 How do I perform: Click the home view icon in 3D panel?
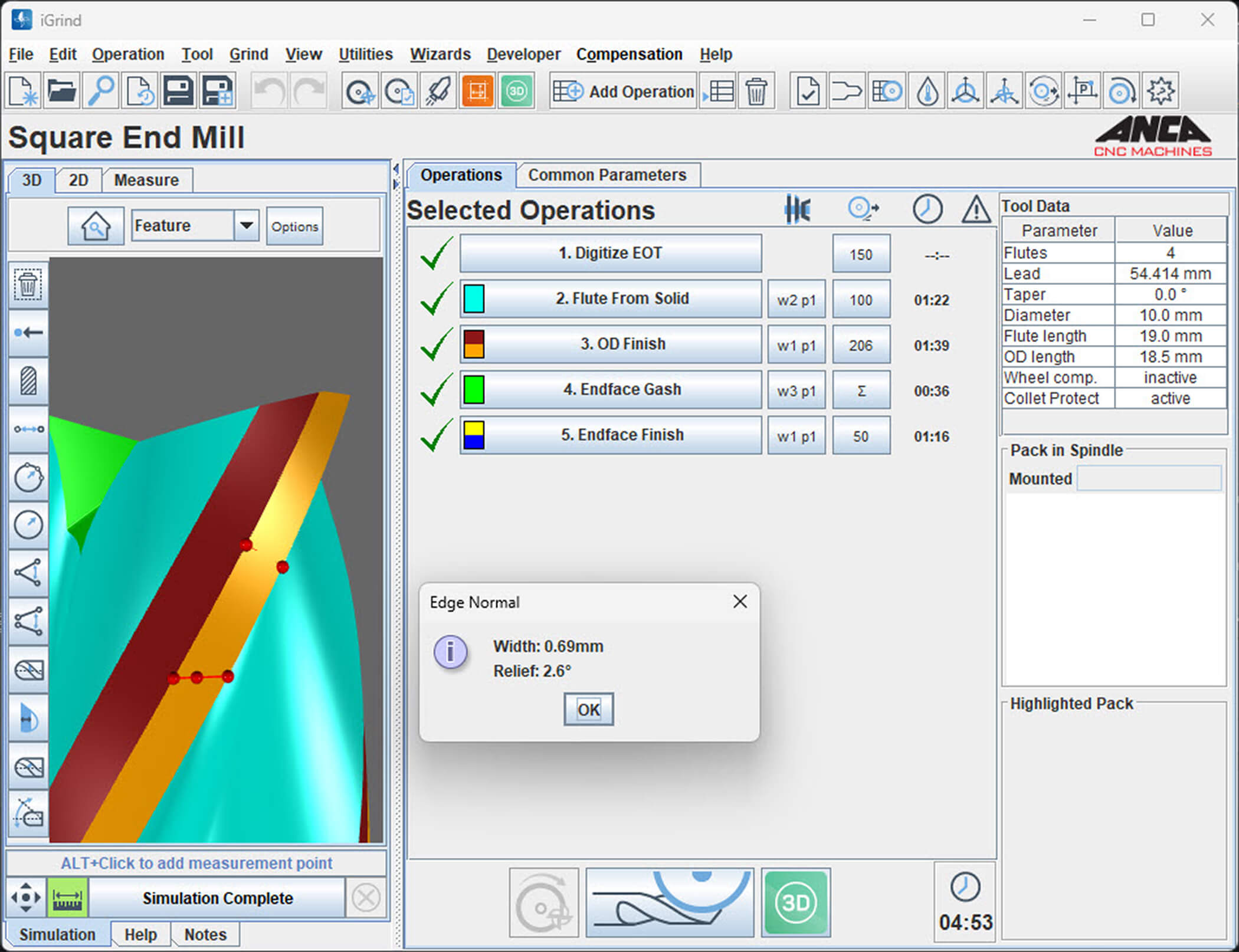pyautogui.click(x=96, y=226)
